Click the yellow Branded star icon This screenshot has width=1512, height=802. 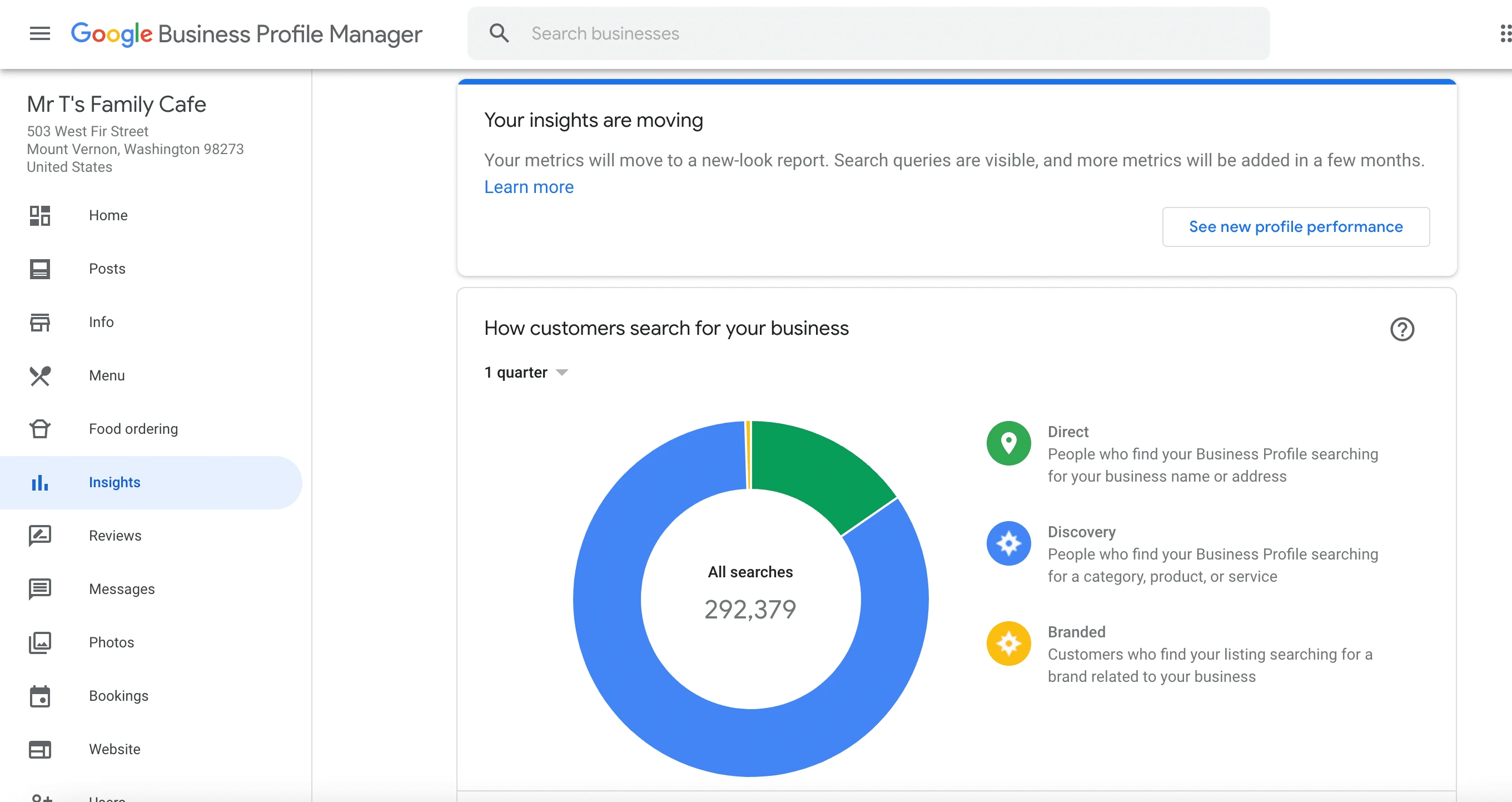(1008, 643)
